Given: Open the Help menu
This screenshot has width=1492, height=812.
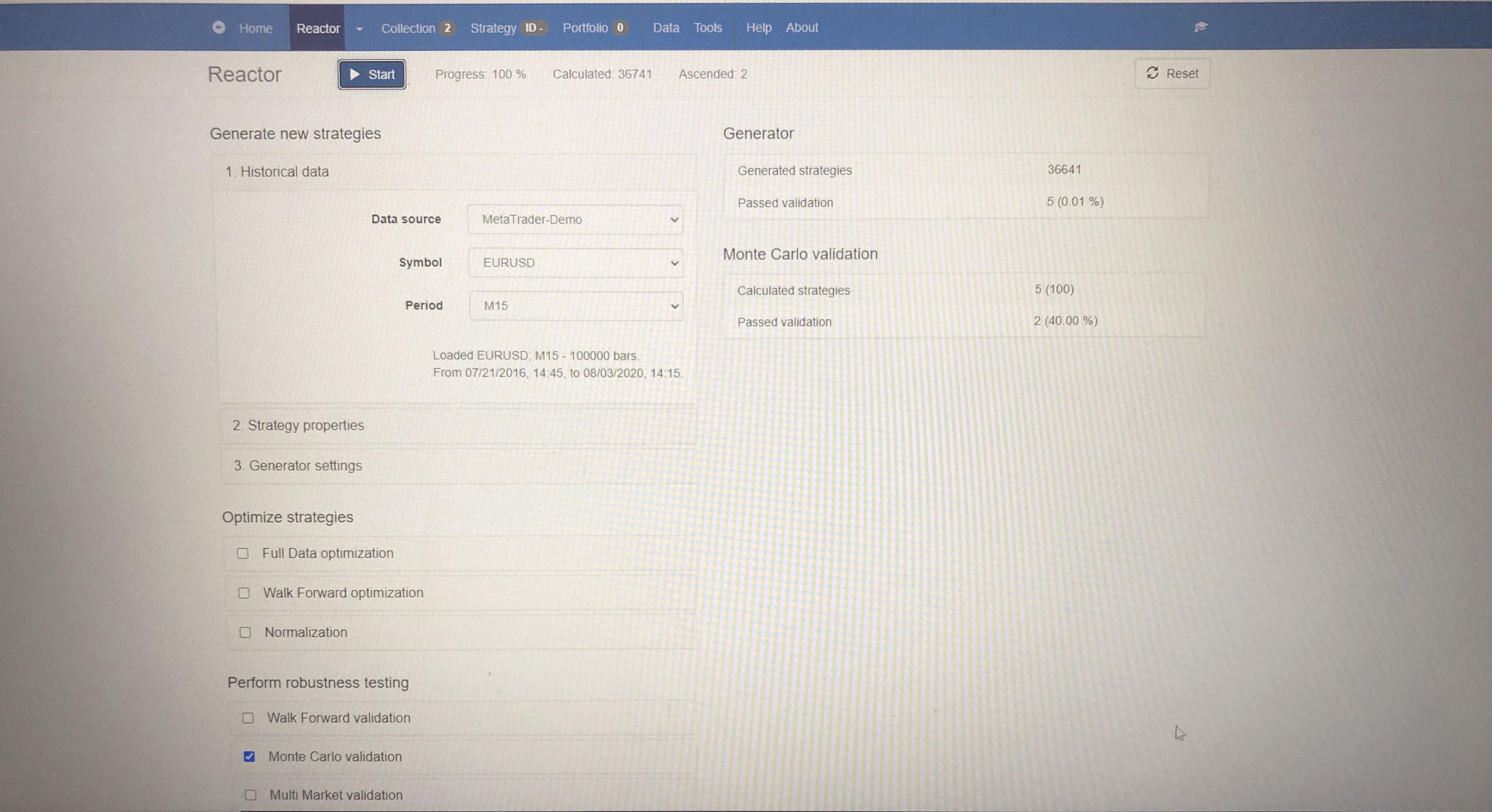Looking at the screenshot, I should click(759, 28).
